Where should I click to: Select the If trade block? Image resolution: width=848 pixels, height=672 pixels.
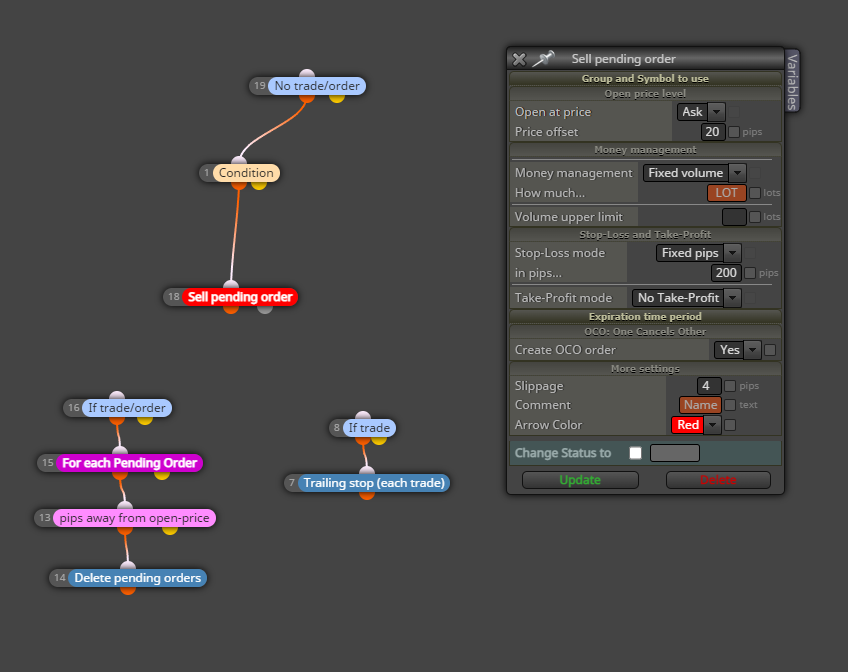369,428
